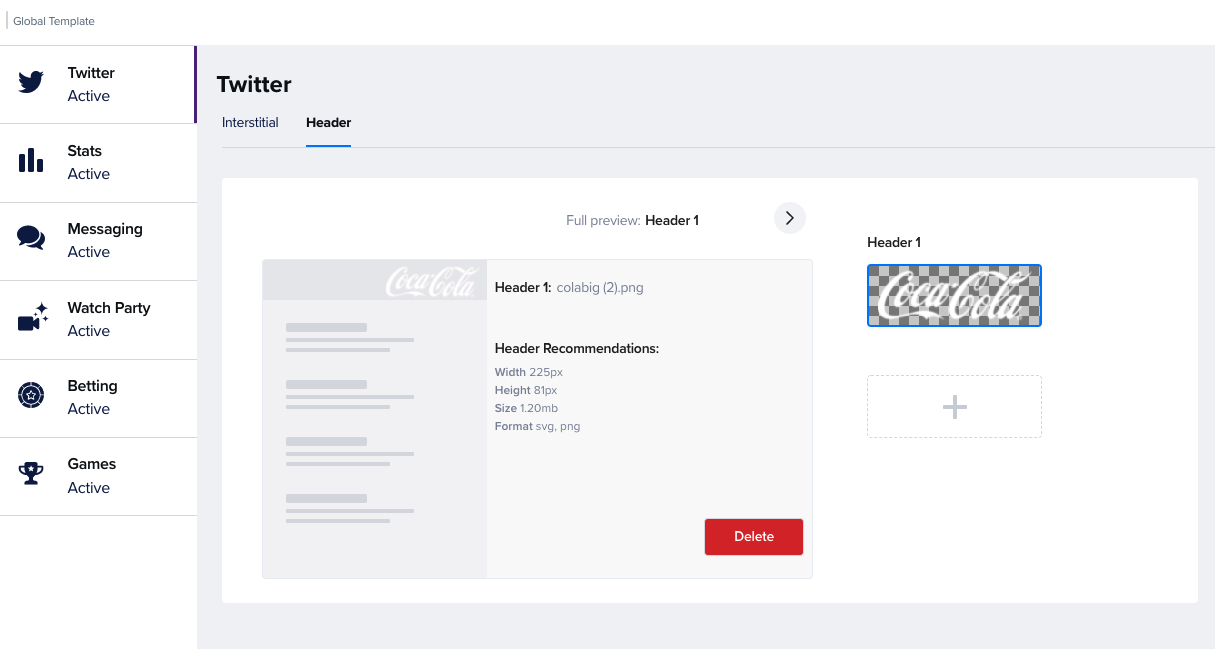This screenshot has height=649, width=1215.
Task: Click the Full preview: Header 1 label
Action: (632, 220)
